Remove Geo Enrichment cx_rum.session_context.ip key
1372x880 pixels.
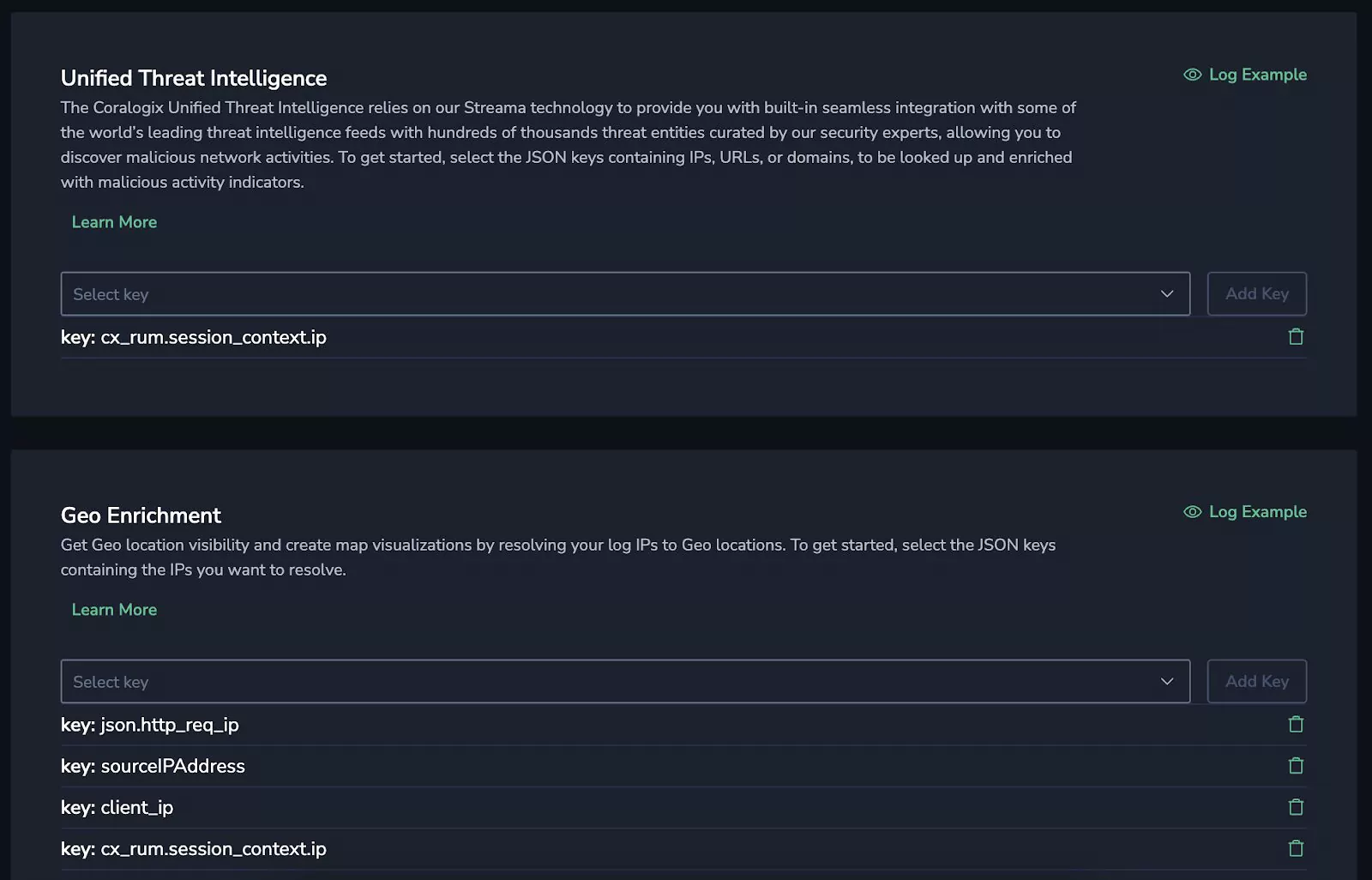[x=1296, y=848]
